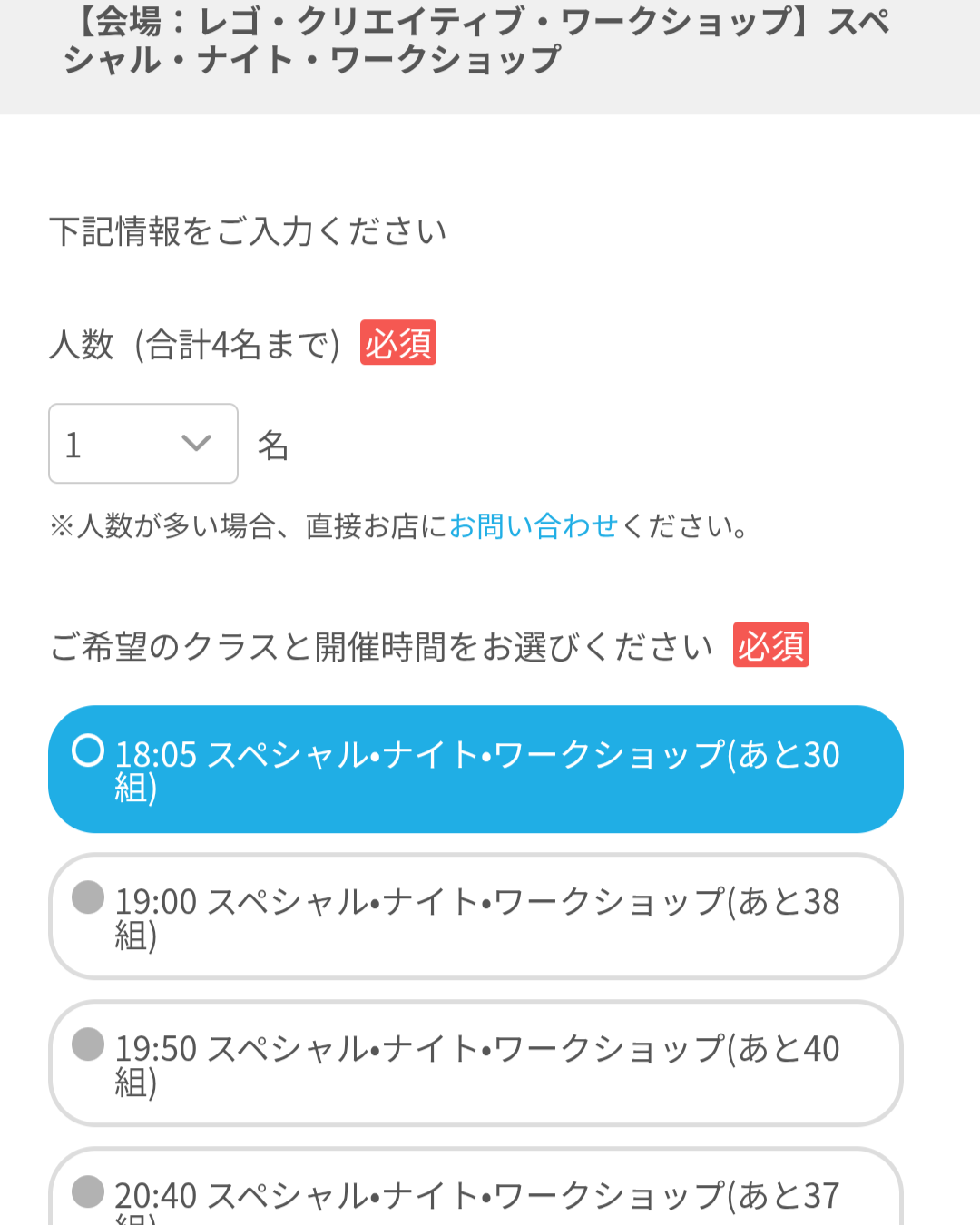The height and width of the screenshot is (1225, 980).
Task: Click the workshop venue title header
Action: pos(475,41)
